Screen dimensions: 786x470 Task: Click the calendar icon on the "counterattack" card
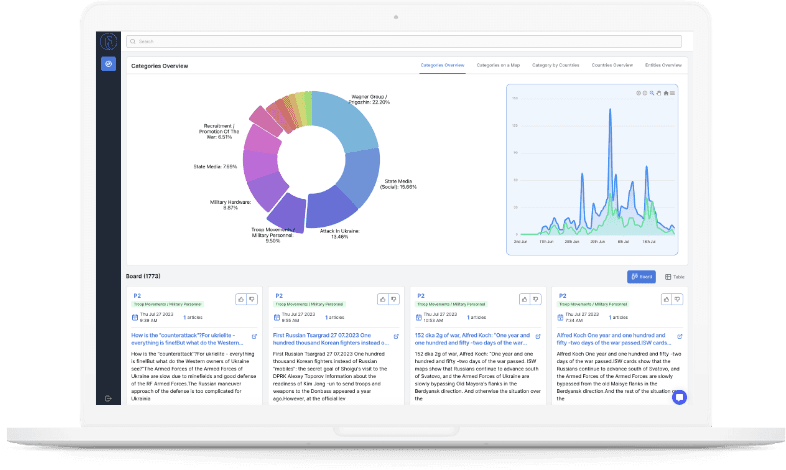pos(134,317)
